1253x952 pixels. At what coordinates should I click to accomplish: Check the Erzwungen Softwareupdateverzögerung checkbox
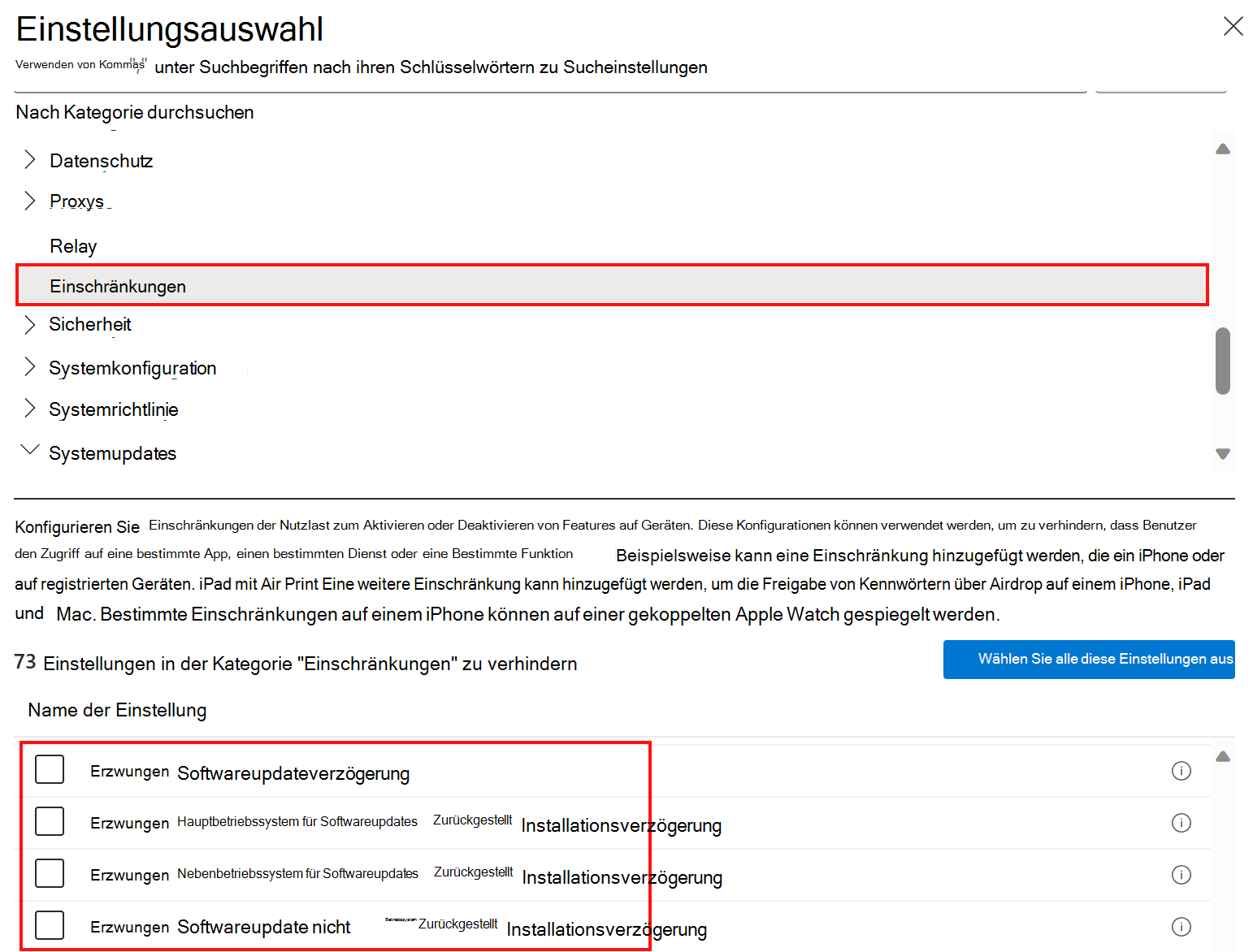coord(50,768)
